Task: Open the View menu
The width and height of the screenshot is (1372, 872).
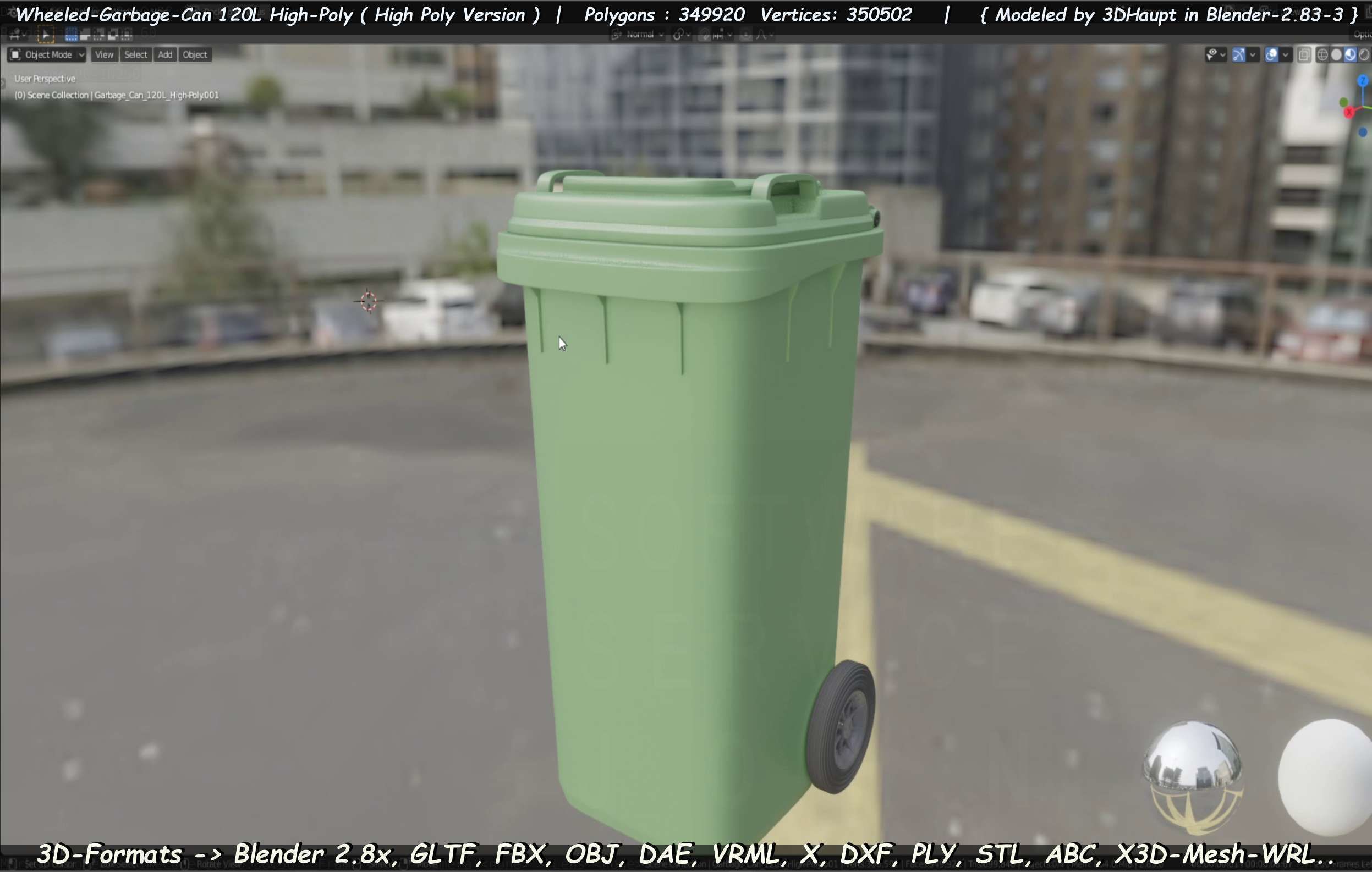Action: (105, 54)
